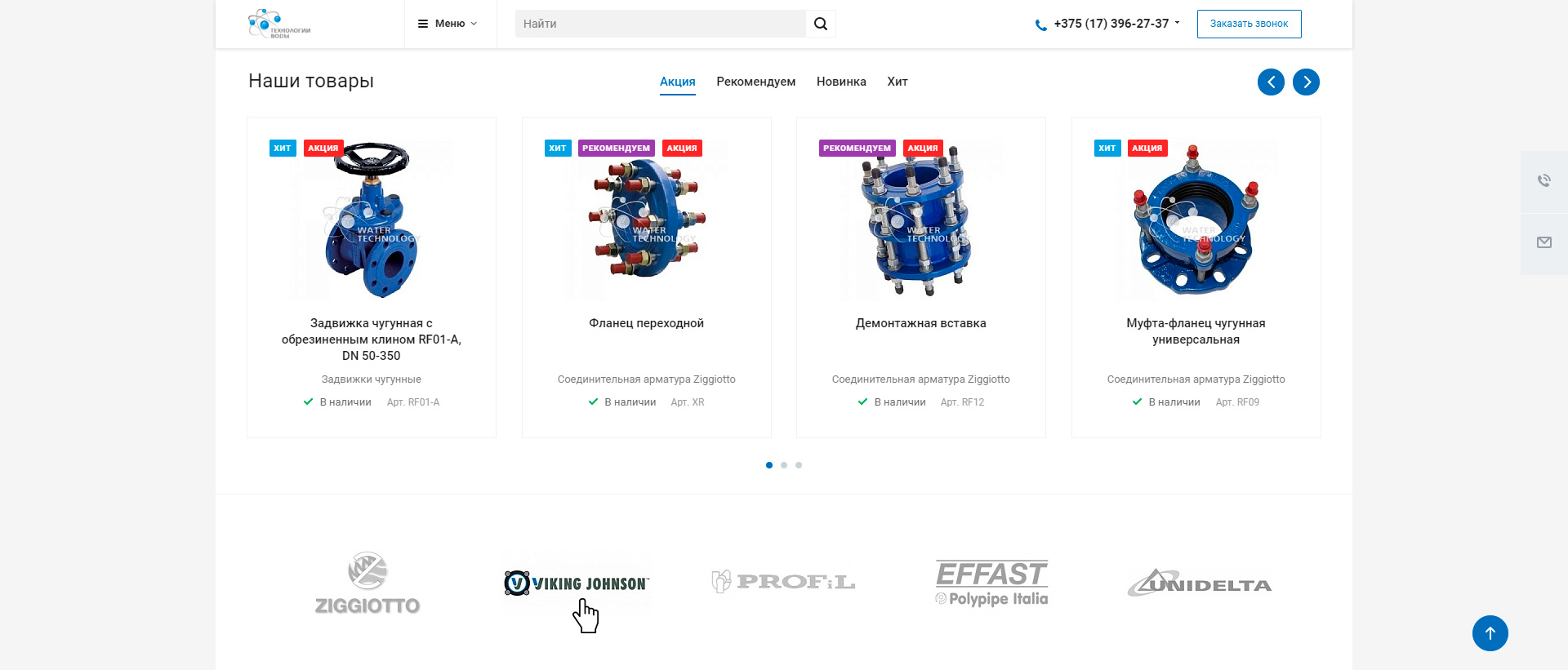Open the side callback phone icon
Viewport: 1568px width, 670px height.
click(1544, 181)
